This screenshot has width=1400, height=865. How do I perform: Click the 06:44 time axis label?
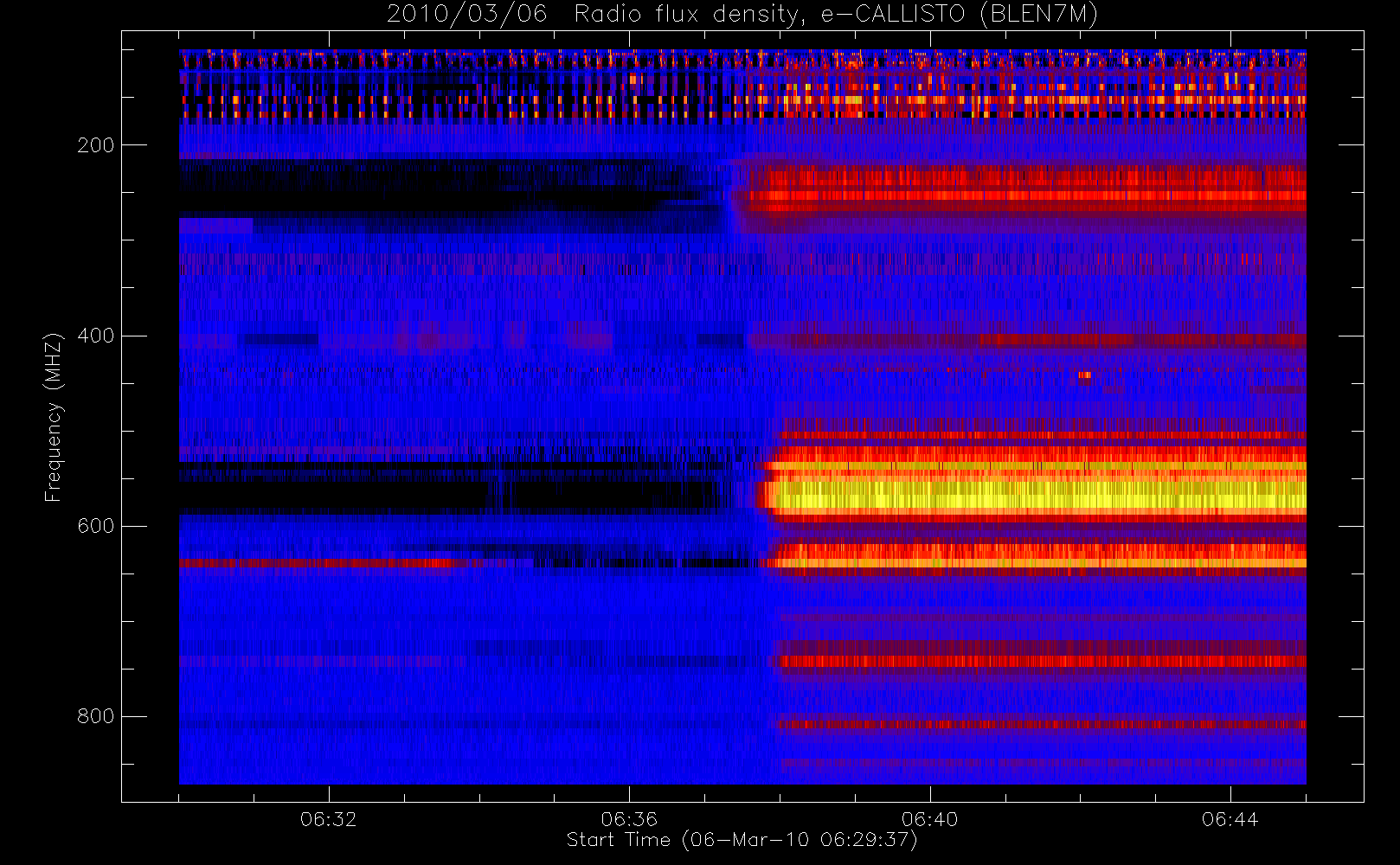(x=1230, y=818)
